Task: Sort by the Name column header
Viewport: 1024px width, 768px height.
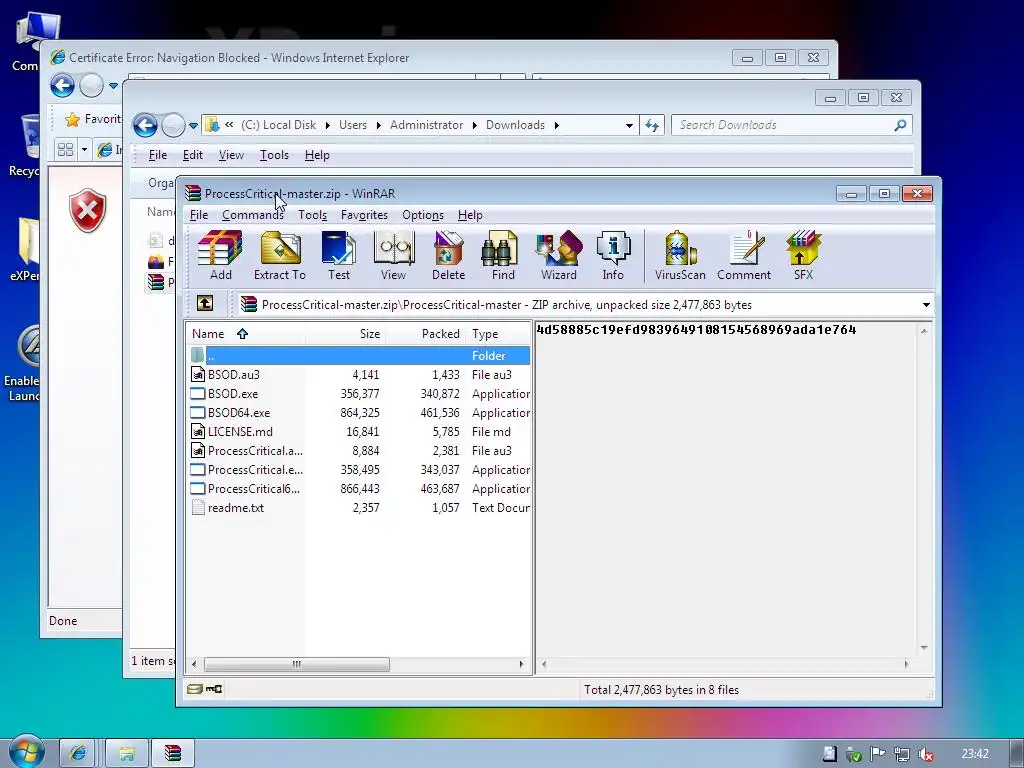Action: [246, 334]
